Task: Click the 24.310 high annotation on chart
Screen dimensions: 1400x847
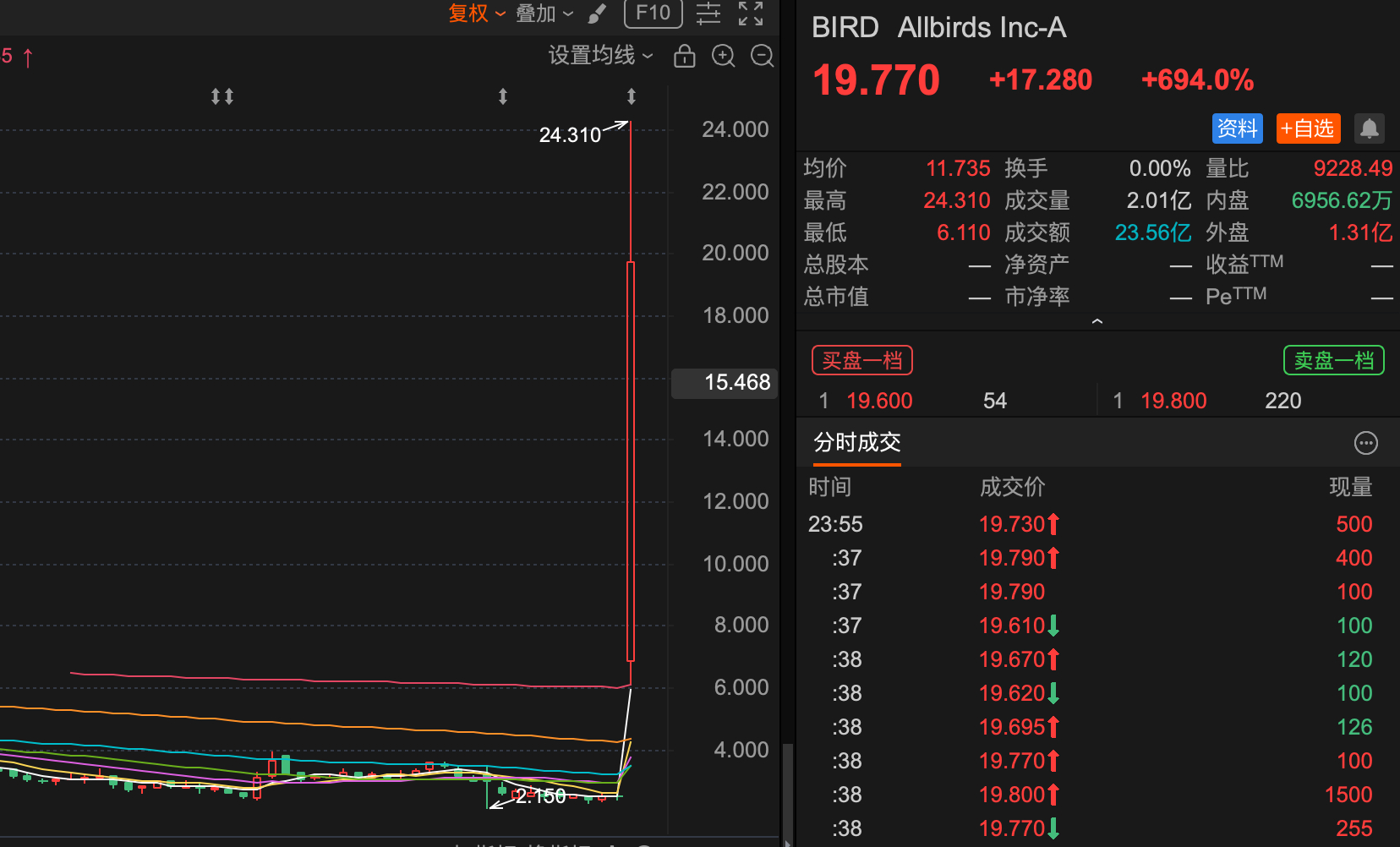Action: tap(570, 135)
